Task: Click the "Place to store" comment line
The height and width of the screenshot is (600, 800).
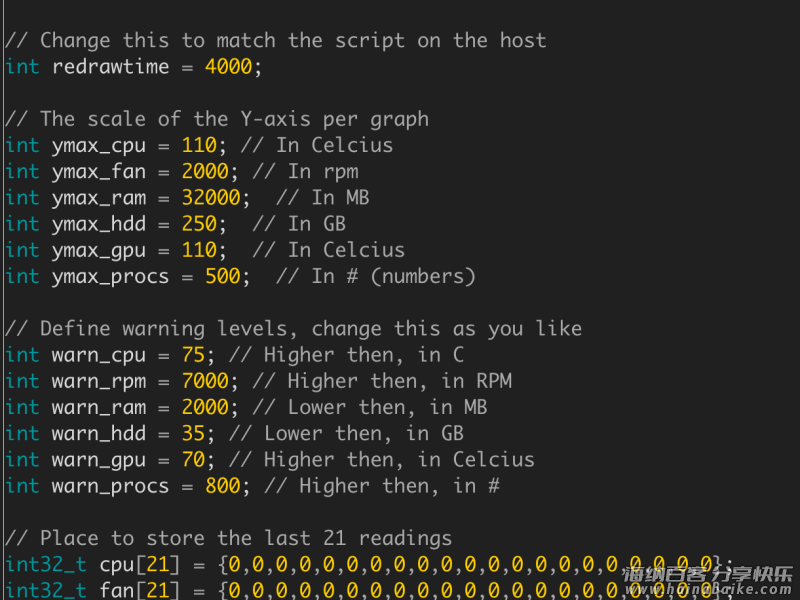Action: pyautogui.click(x=229, y=538)
